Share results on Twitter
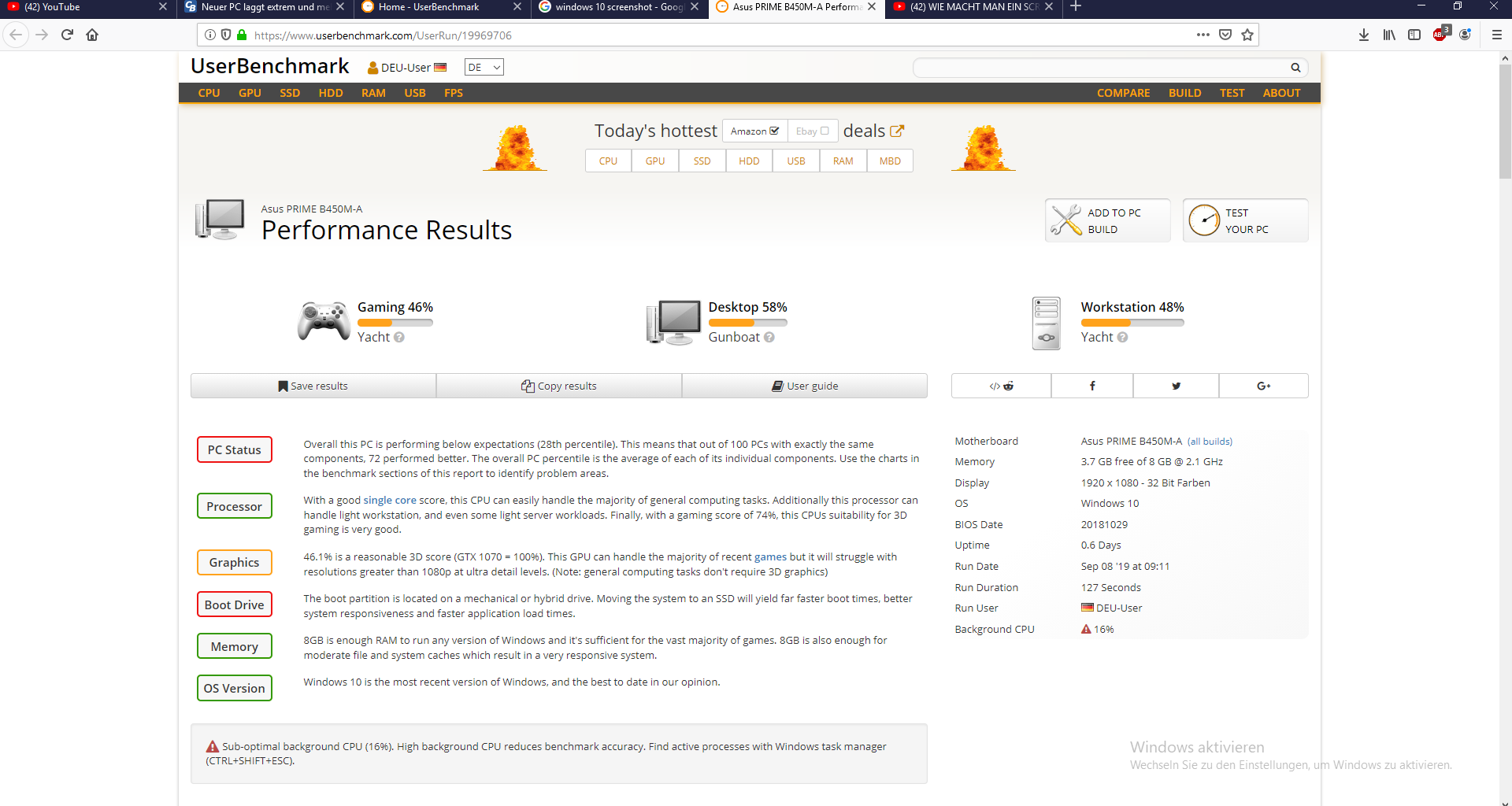 (1176, 386)
